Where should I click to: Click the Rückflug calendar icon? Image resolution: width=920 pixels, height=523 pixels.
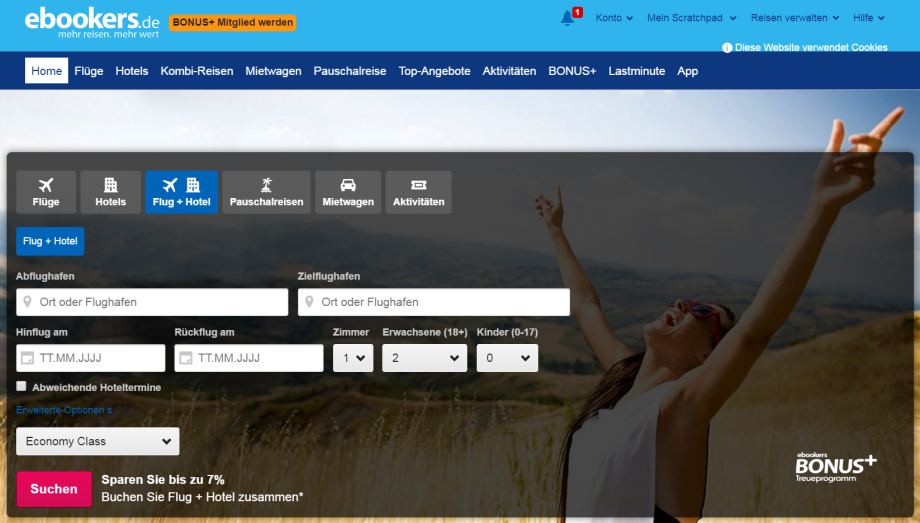click(185, 357)
